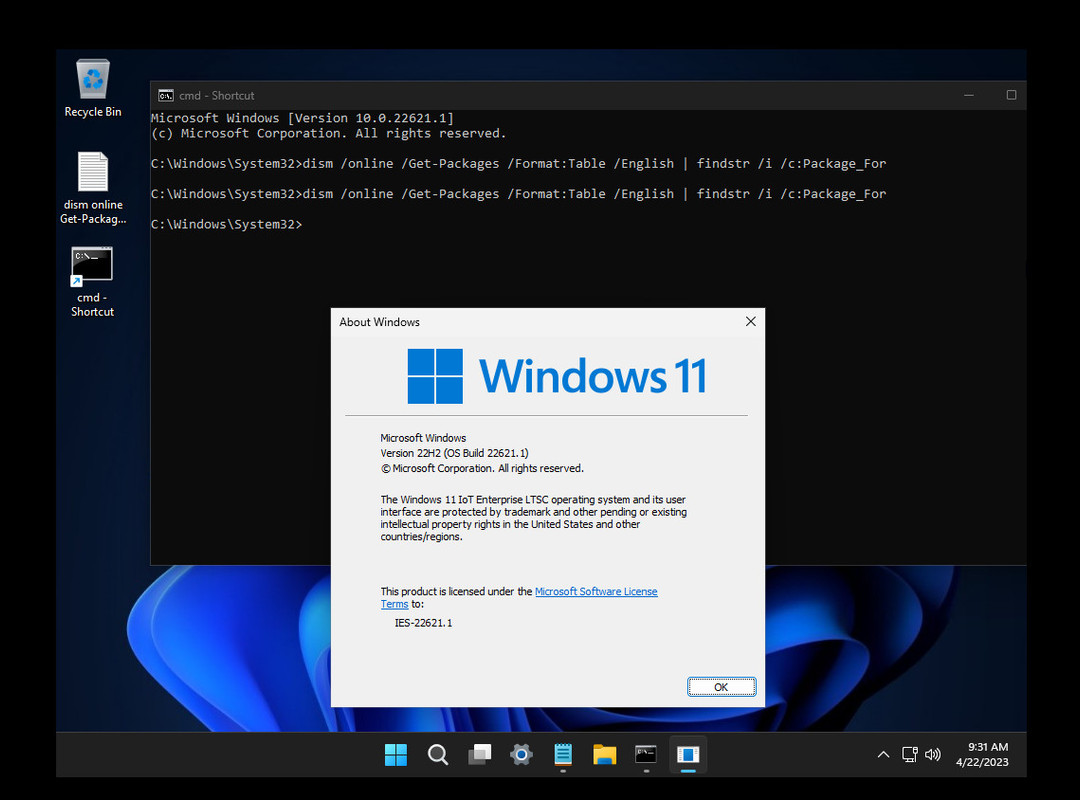Minimize the cmd window

coord(969,95)
